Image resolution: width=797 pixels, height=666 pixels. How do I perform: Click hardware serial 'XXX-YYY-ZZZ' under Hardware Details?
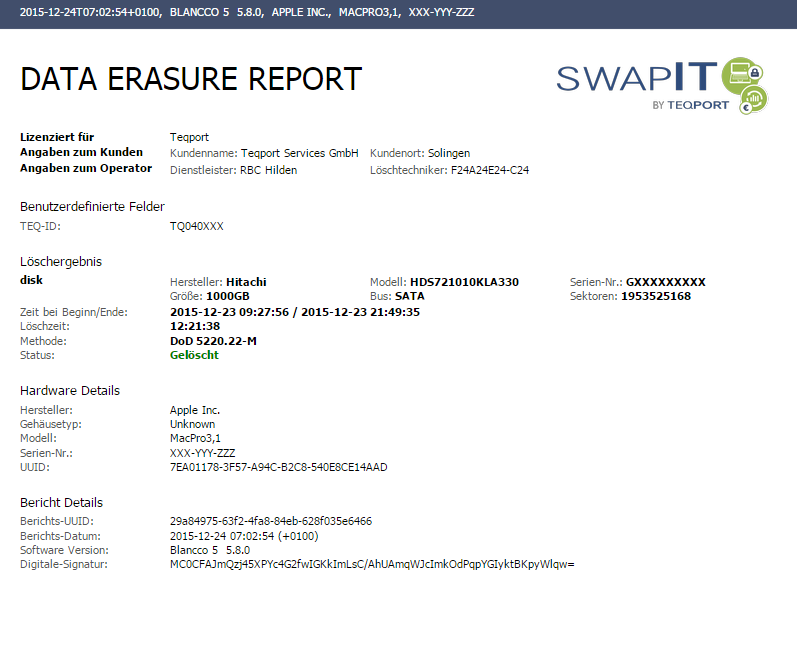[202, 453]
